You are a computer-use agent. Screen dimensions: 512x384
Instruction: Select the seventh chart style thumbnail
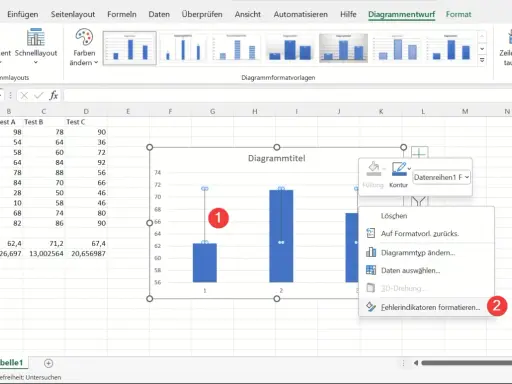click(450, 48)
